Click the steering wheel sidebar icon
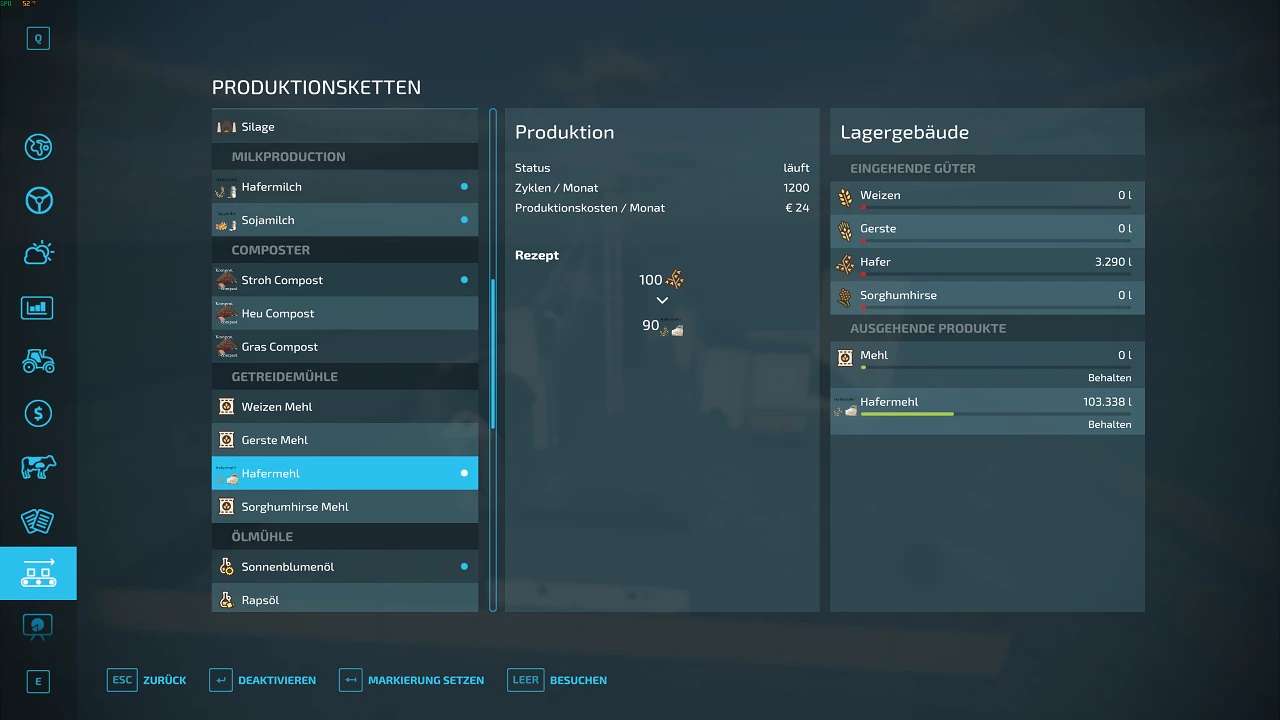 [38, 200]
